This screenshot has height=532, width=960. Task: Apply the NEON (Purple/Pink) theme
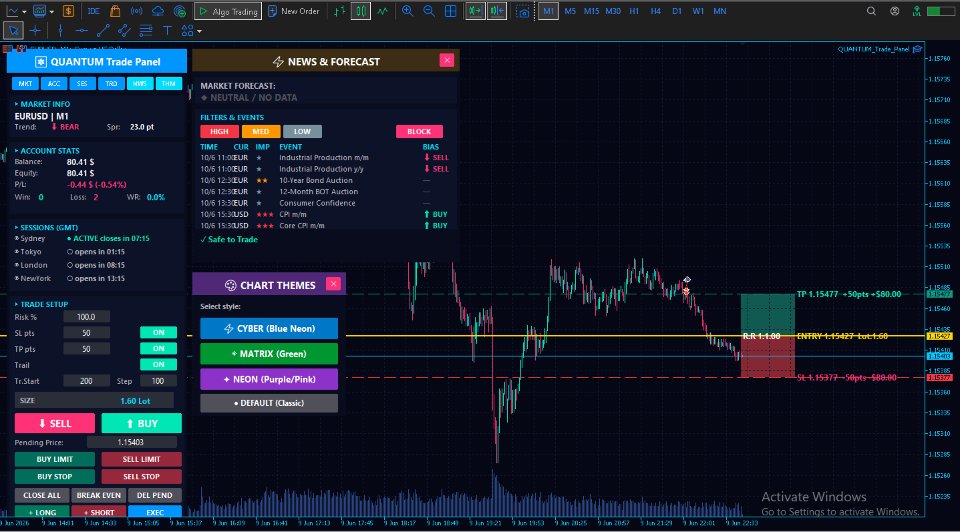pyautogui.click(x=269, y=379)
